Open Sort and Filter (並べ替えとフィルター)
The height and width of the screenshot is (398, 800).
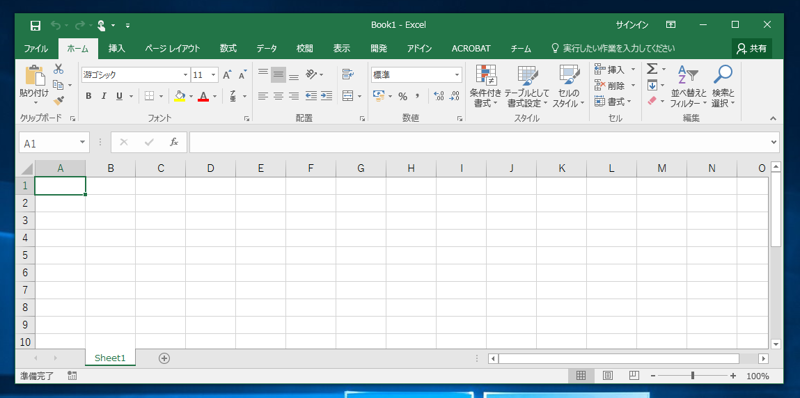688,86
